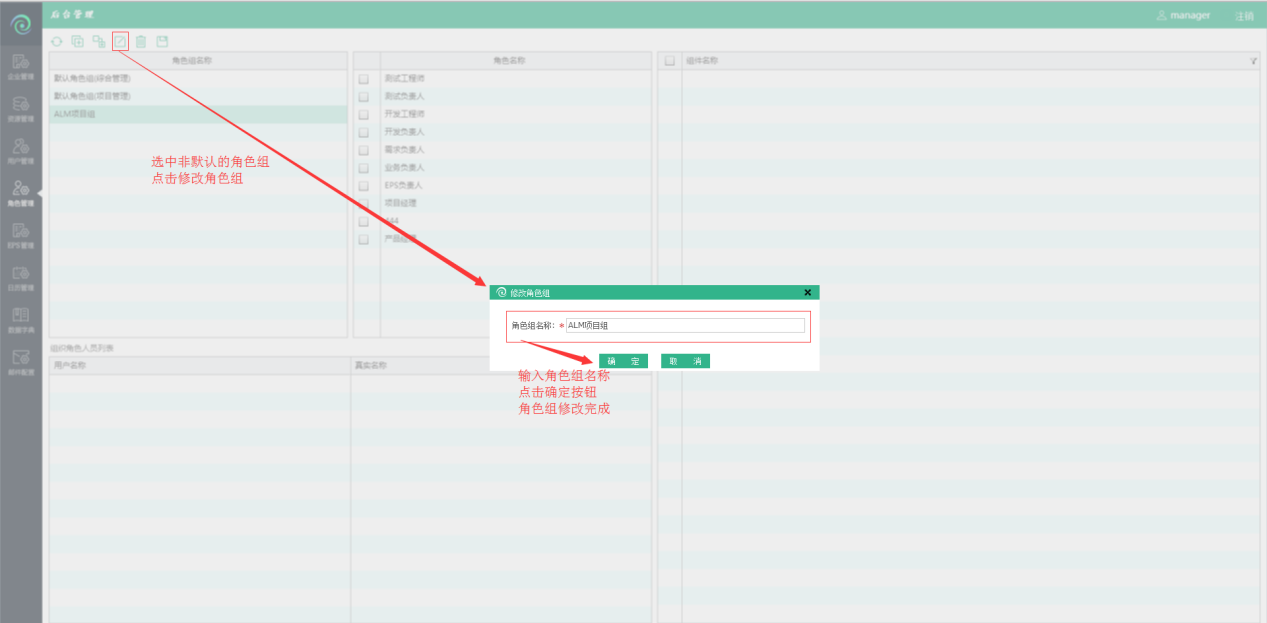The width and height of the screenshot is (1267, 623).
Task: Click the manager user icon at top right
Action: [x=1162, y=15]
